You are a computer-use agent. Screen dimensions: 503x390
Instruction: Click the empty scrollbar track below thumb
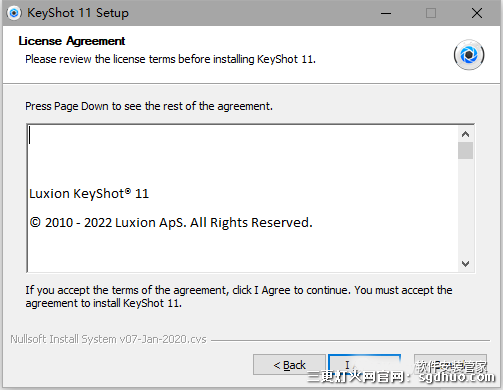(x=465, y=207)
